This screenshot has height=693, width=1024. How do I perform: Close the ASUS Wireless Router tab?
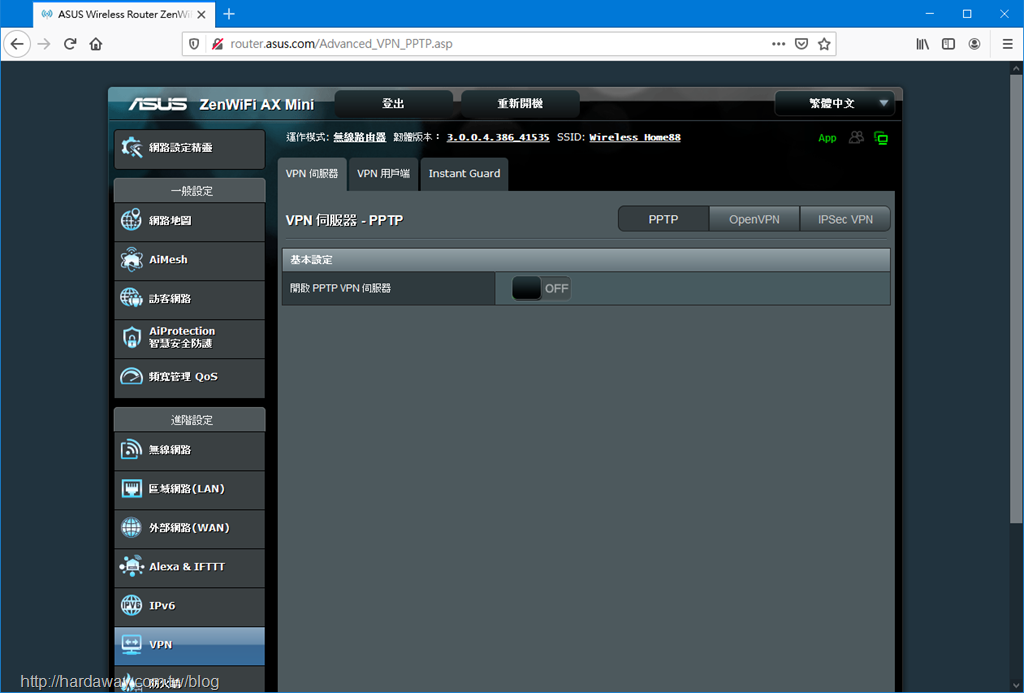click(201, 14)
